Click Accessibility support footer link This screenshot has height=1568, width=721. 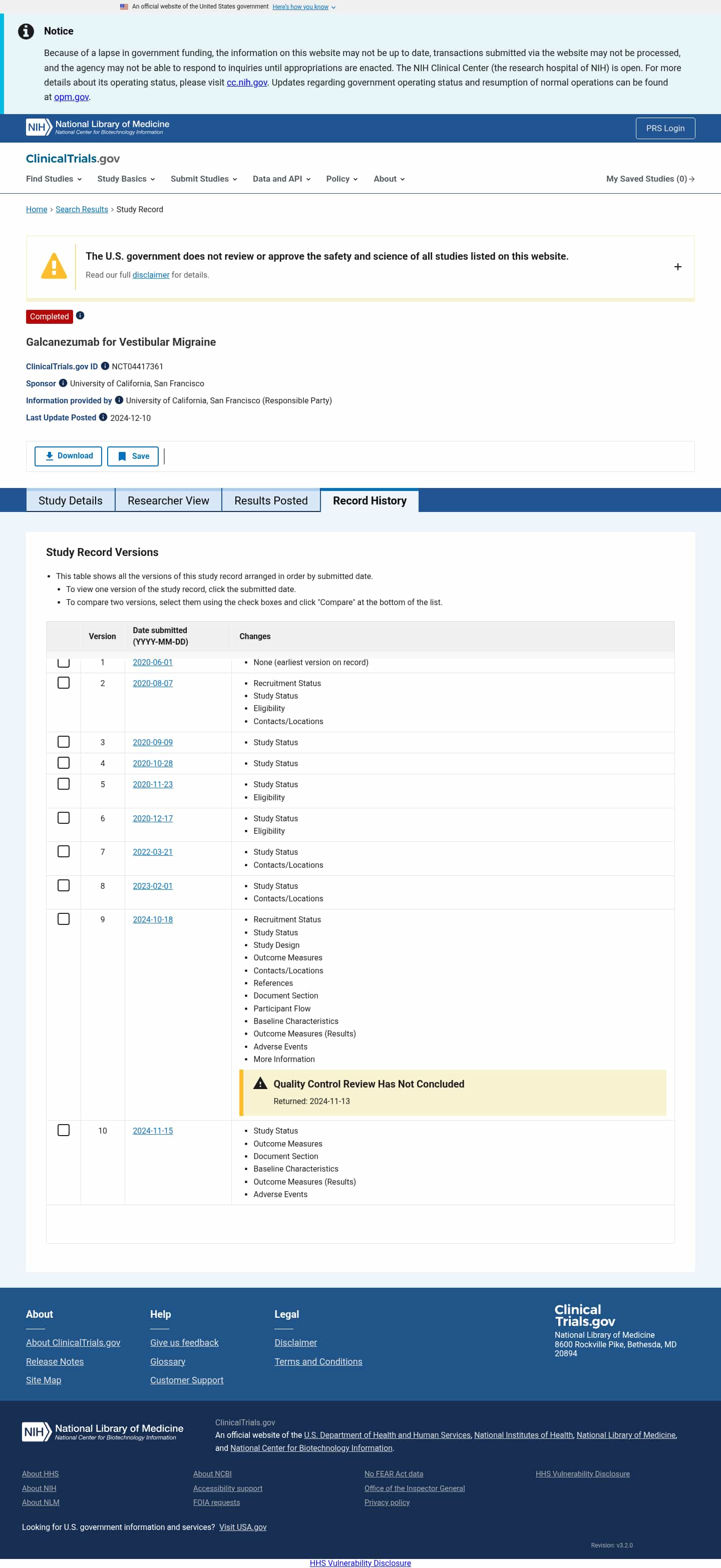coord(228,1487)
